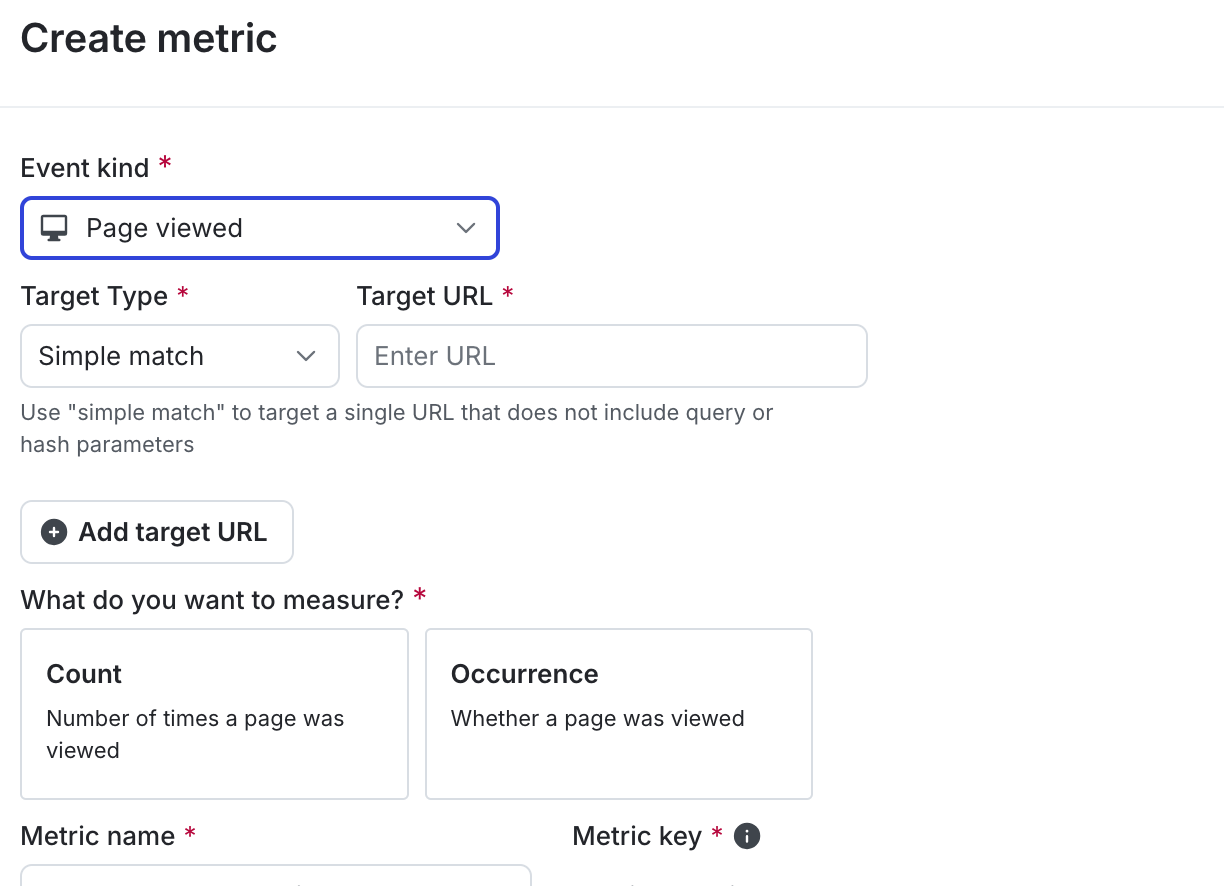Focus the Enter URL input field
This screenshot has width=1224, height=886.
(611, 356)
